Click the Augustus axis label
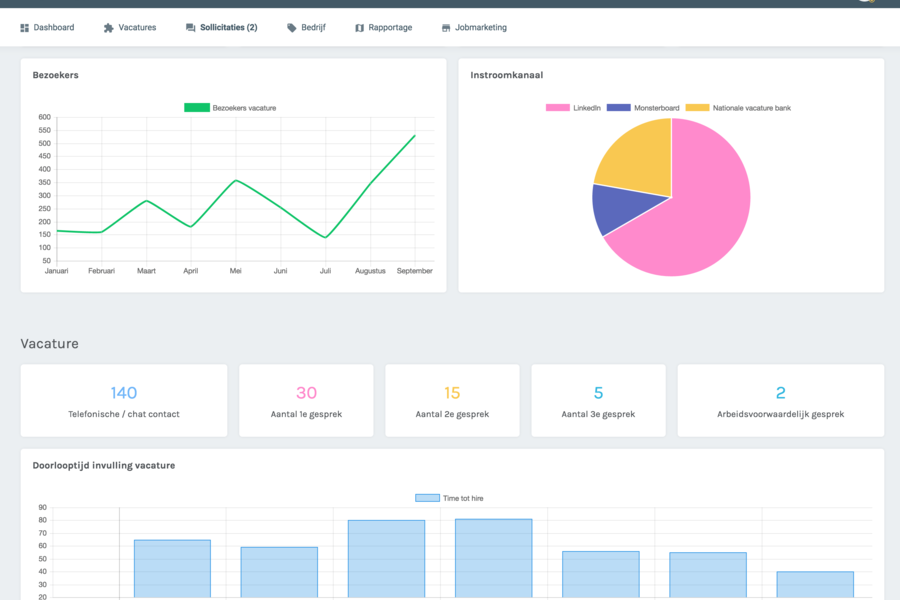900x600 pixels. (x=370, y=271)
